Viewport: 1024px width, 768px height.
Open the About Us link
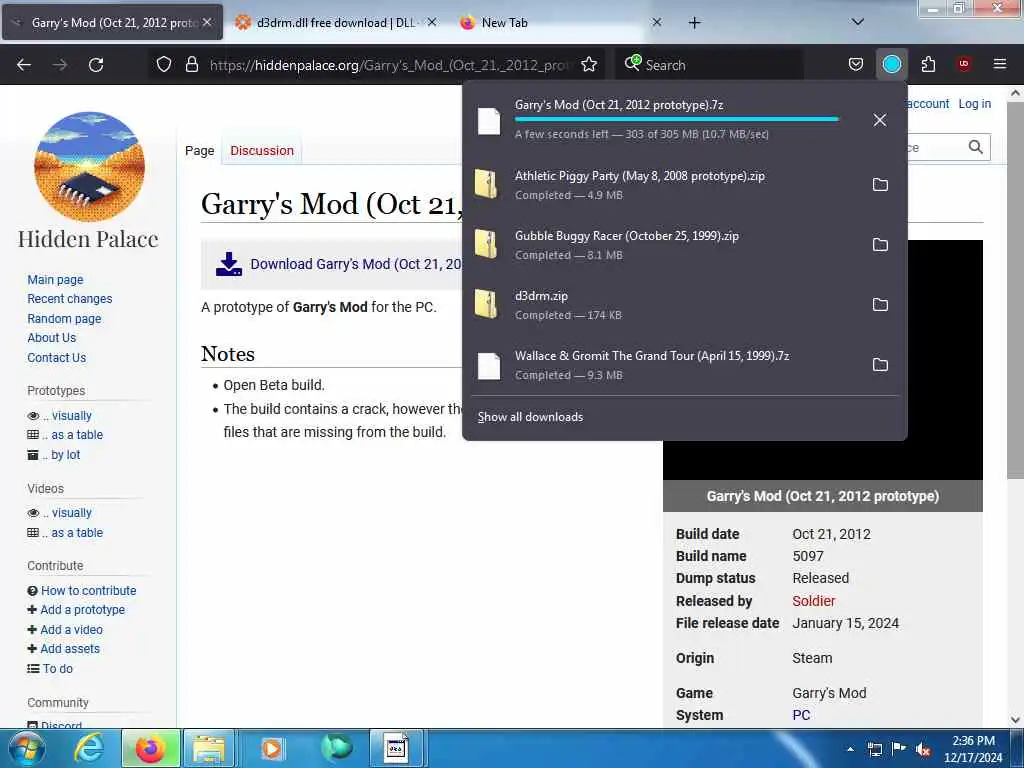pyautogui.click(x=52, y=338)
